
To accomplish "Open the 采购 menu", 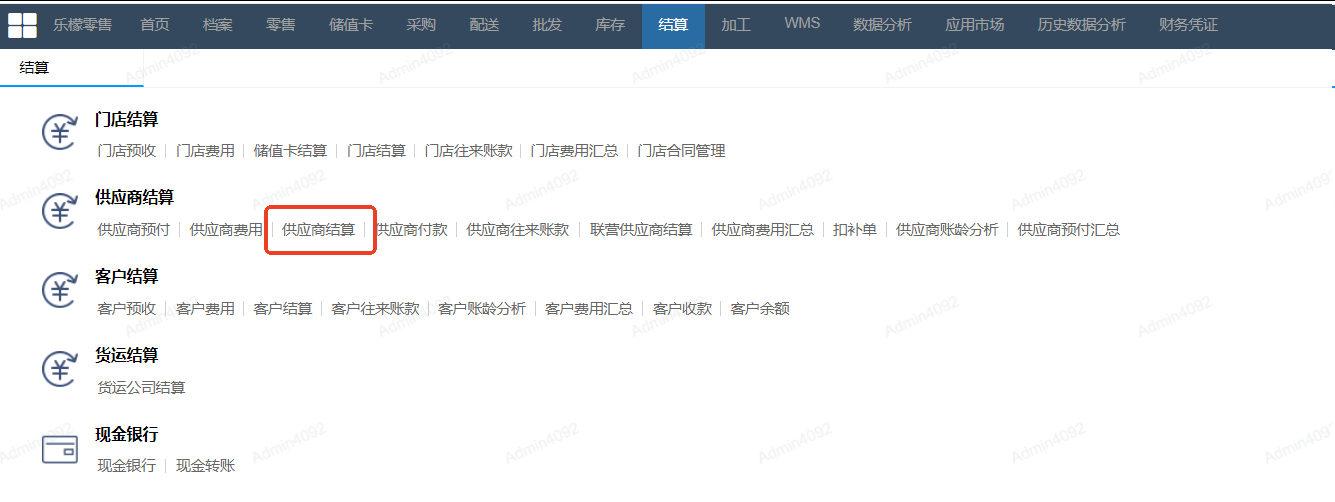I will tap(421, 25).
